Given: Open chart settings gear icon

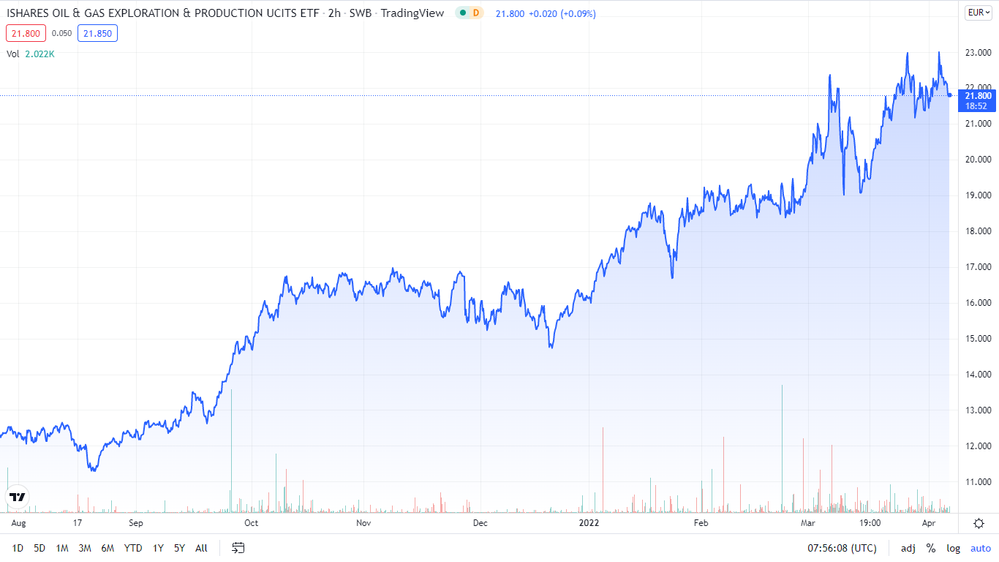Looking at the screenshot, I should (979, 523).
